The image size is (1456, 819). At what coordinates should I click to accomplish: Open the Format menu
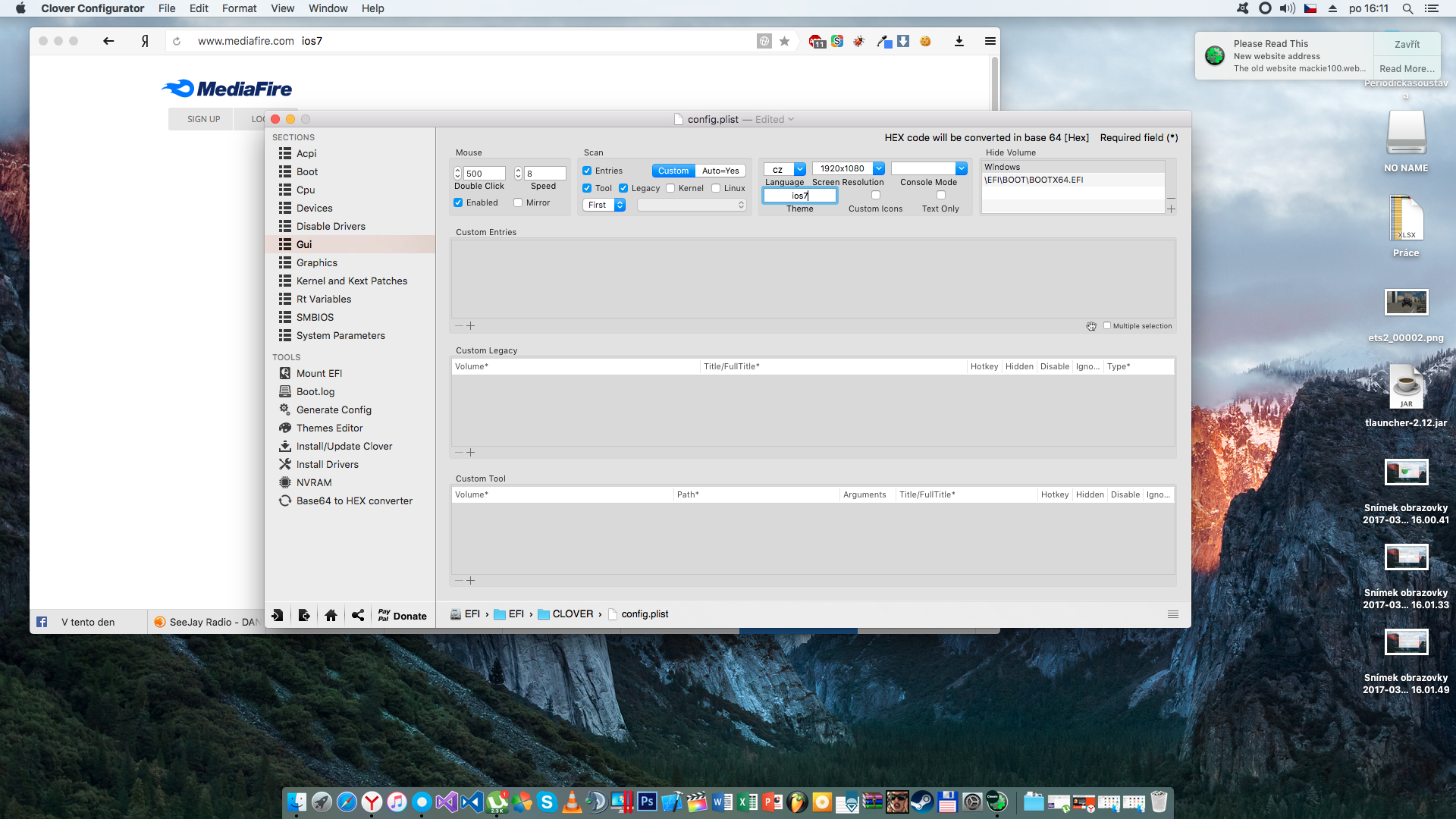[x=239, y=8]
